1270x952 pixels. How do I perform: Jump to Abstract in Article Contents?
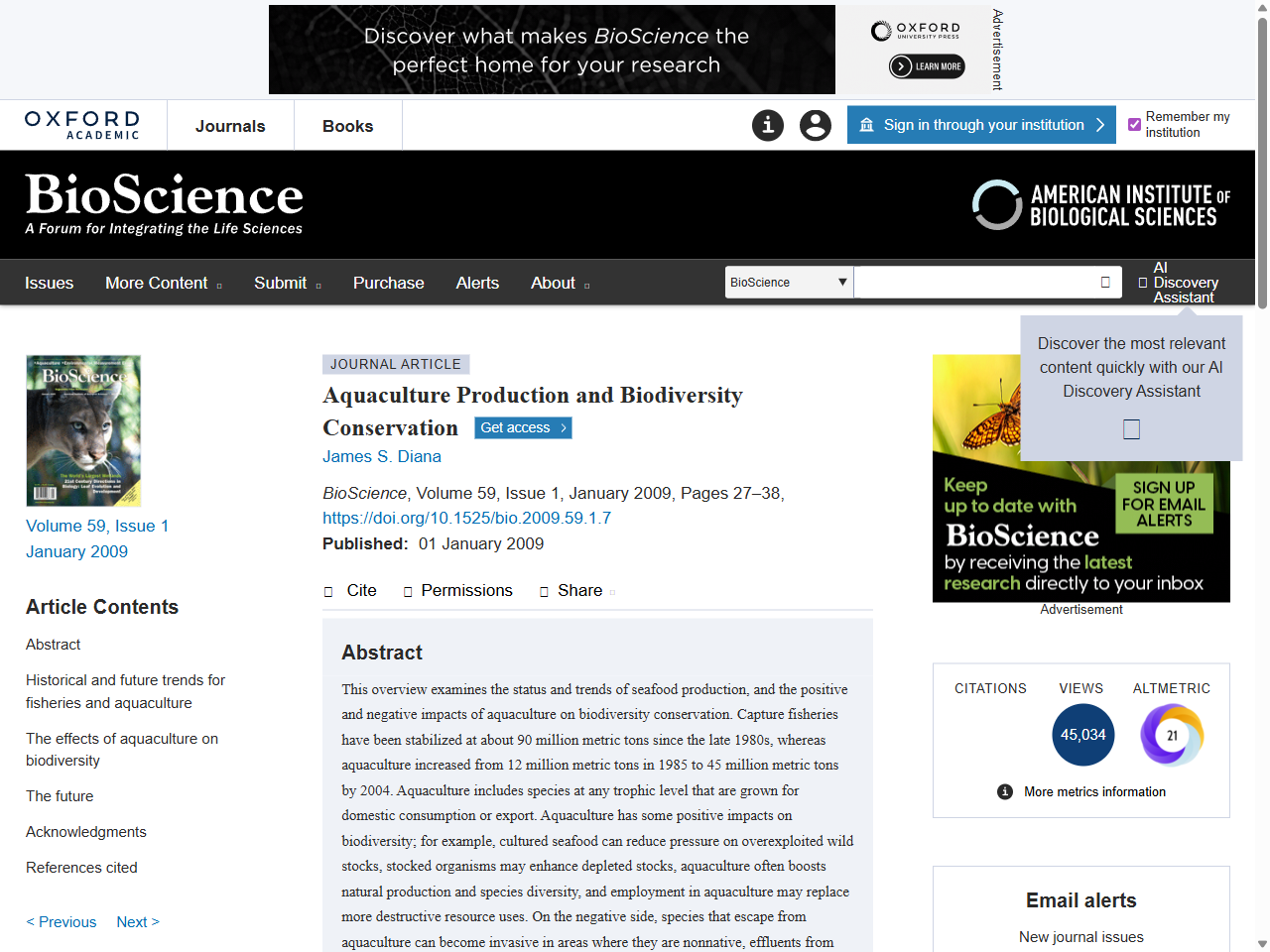click(54, 645)
